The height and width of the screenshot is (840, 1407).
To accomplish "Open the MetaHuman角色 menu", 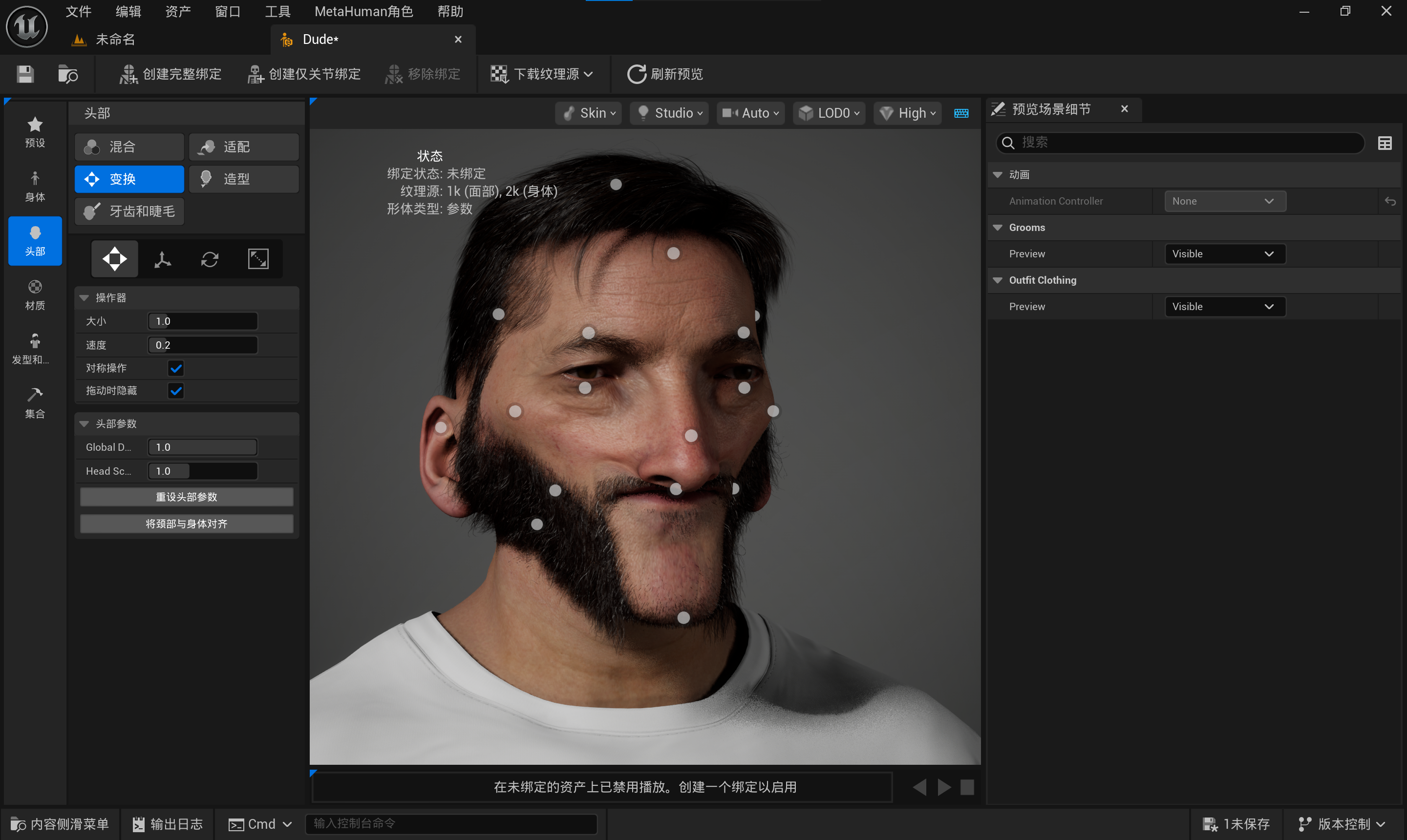I will point(363,11).
